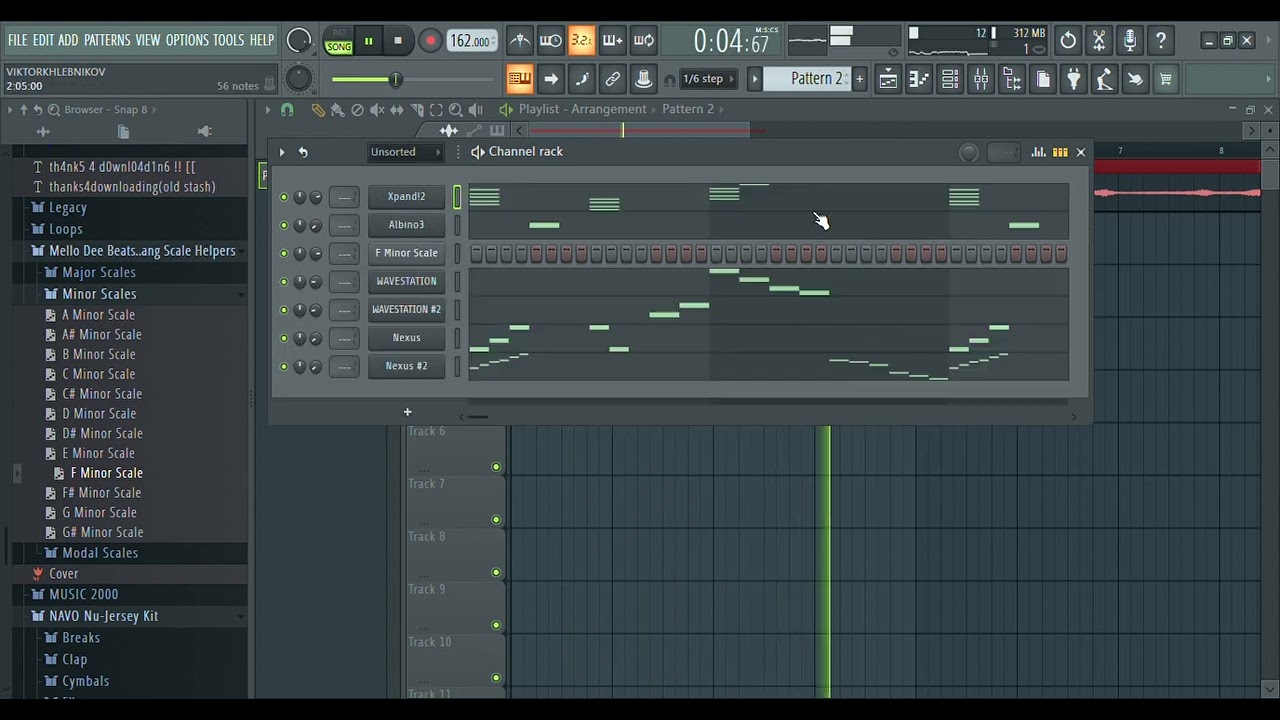Add a channel with plus button
Screen dimensions: 1280x720
click(x=407, y=412)
